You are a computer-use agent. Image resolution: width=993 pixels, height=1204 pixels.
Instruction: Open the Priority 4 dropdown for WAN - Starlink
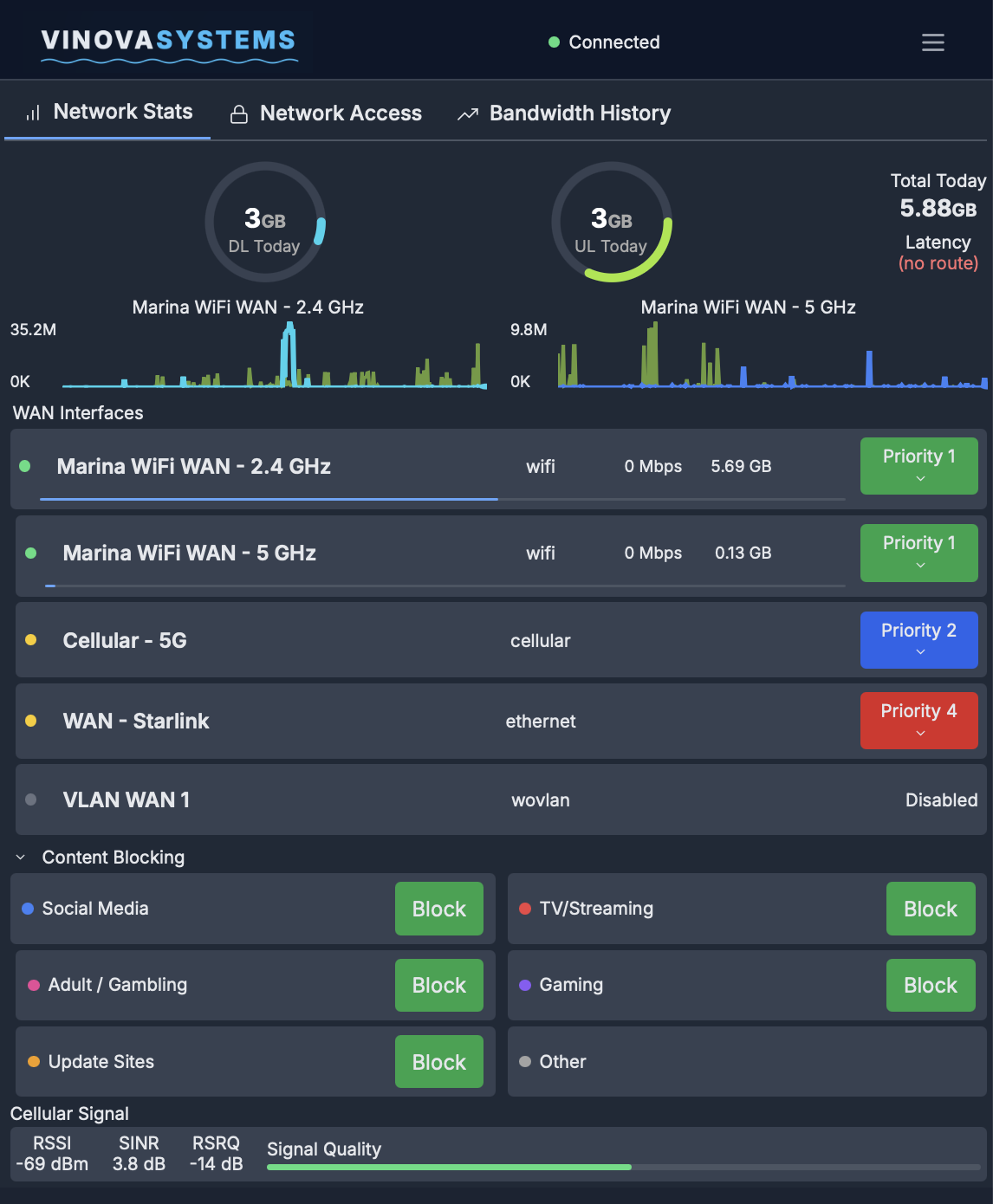coord(918,720)
